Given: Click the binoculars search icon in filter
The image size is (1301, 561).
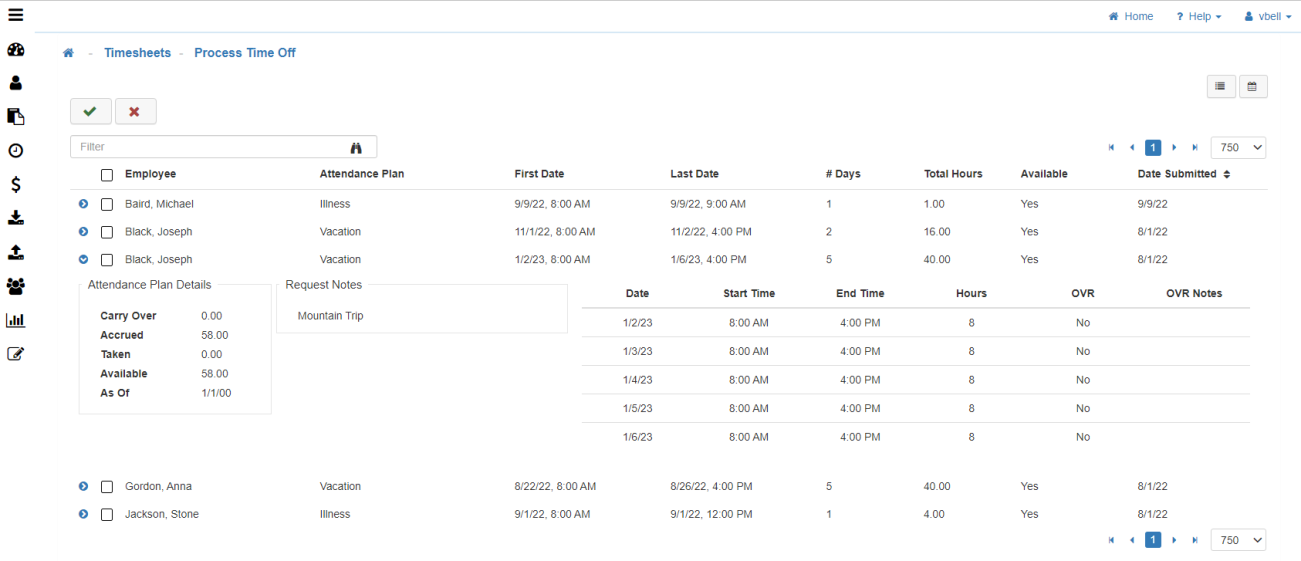Looking at the screenshot, I should pos(356,147).
